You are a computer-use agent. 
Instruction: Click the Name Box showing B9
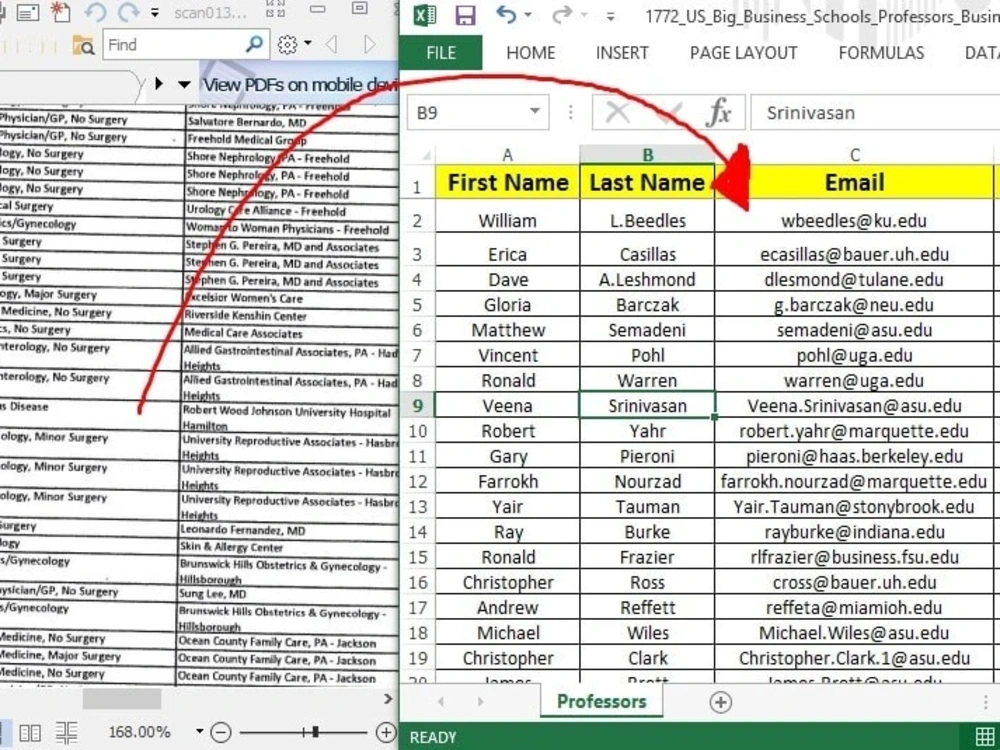469,113
